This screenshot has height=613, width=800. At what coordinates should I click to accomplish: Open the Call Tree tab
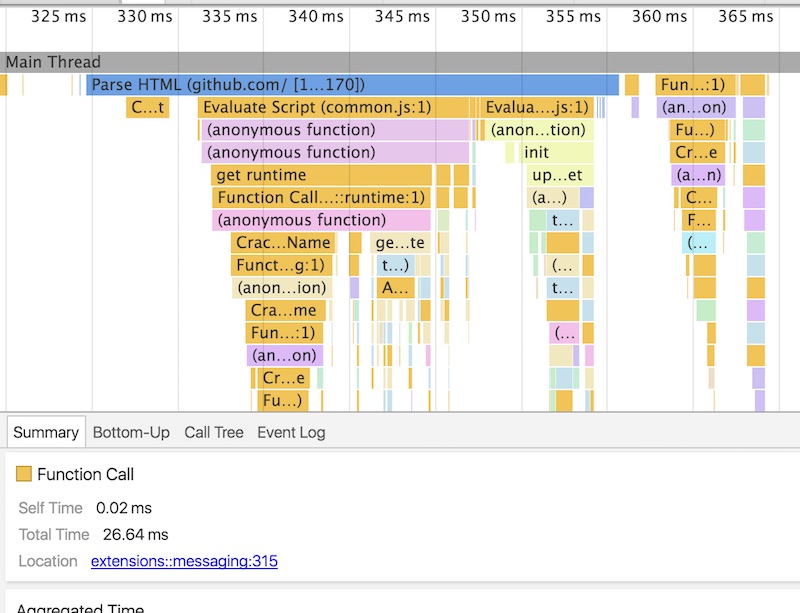point(213,433)
